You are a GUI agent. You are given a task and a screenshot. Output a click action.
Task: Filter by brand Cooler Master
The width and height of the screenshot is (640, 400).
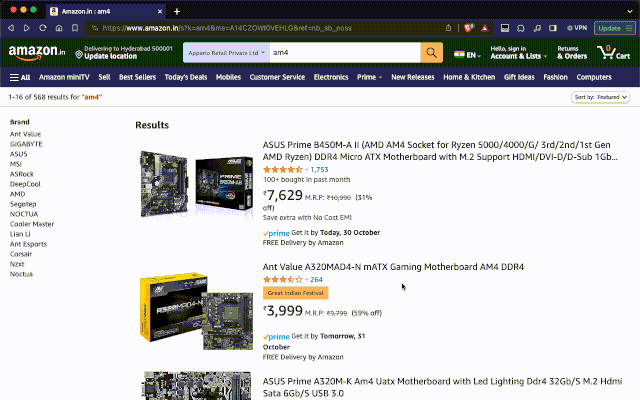pos(32,224)
